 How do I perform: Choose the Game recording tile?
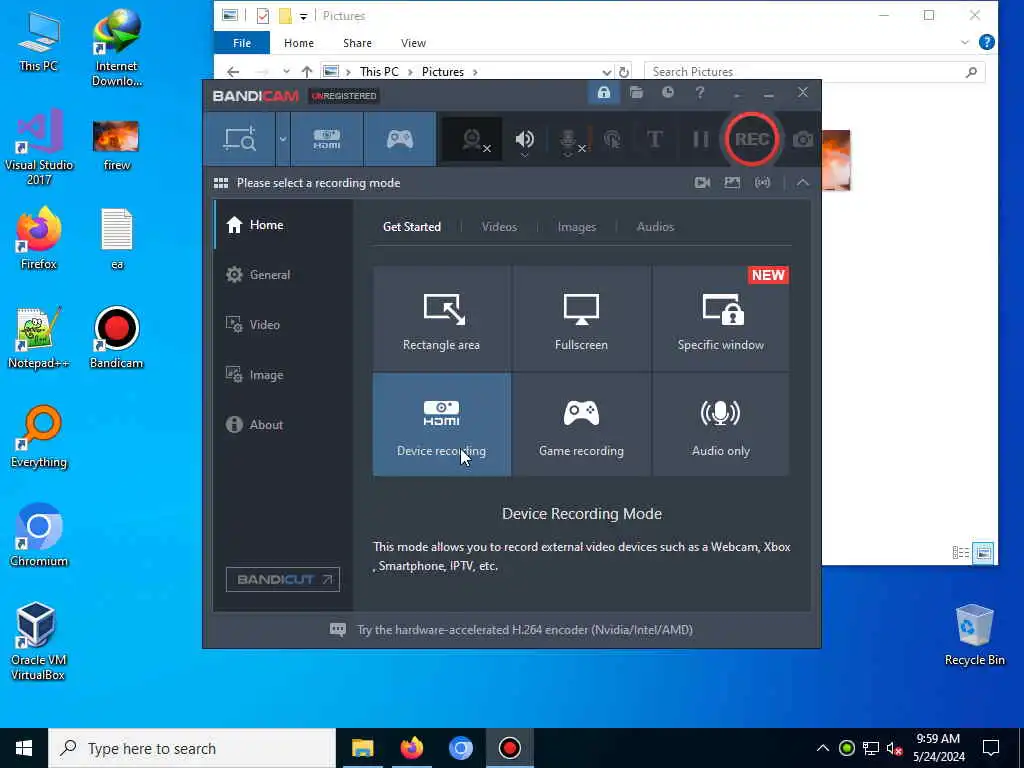point(581,424)
